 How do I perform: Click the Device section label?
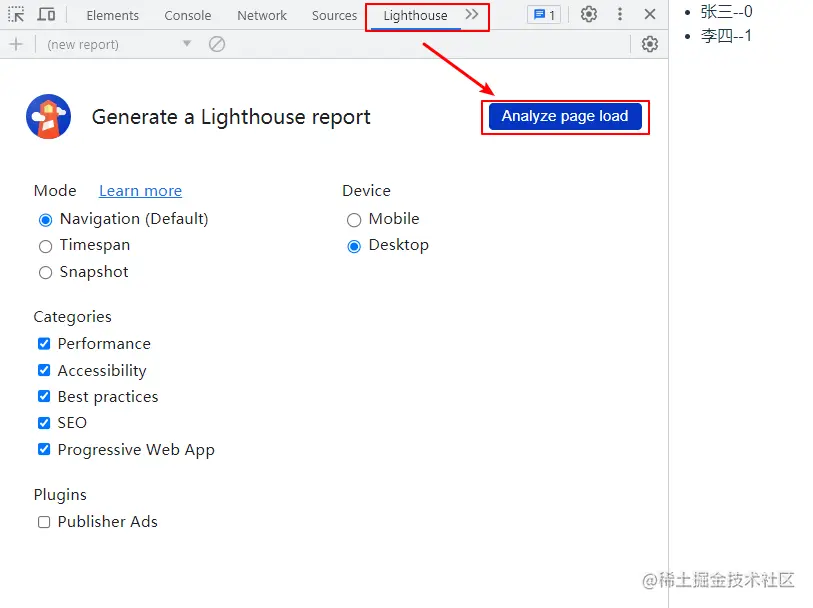(x=367, y=191)
